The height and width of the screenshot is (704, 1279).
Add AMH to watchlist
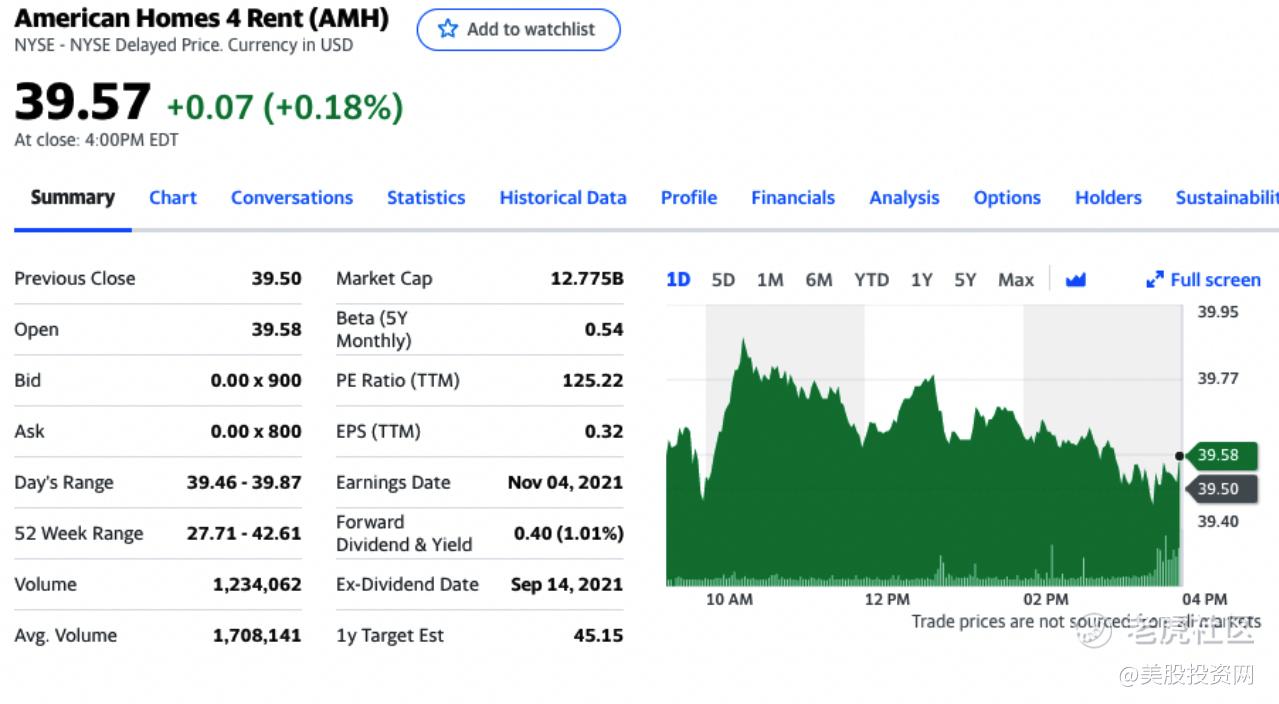518,29
